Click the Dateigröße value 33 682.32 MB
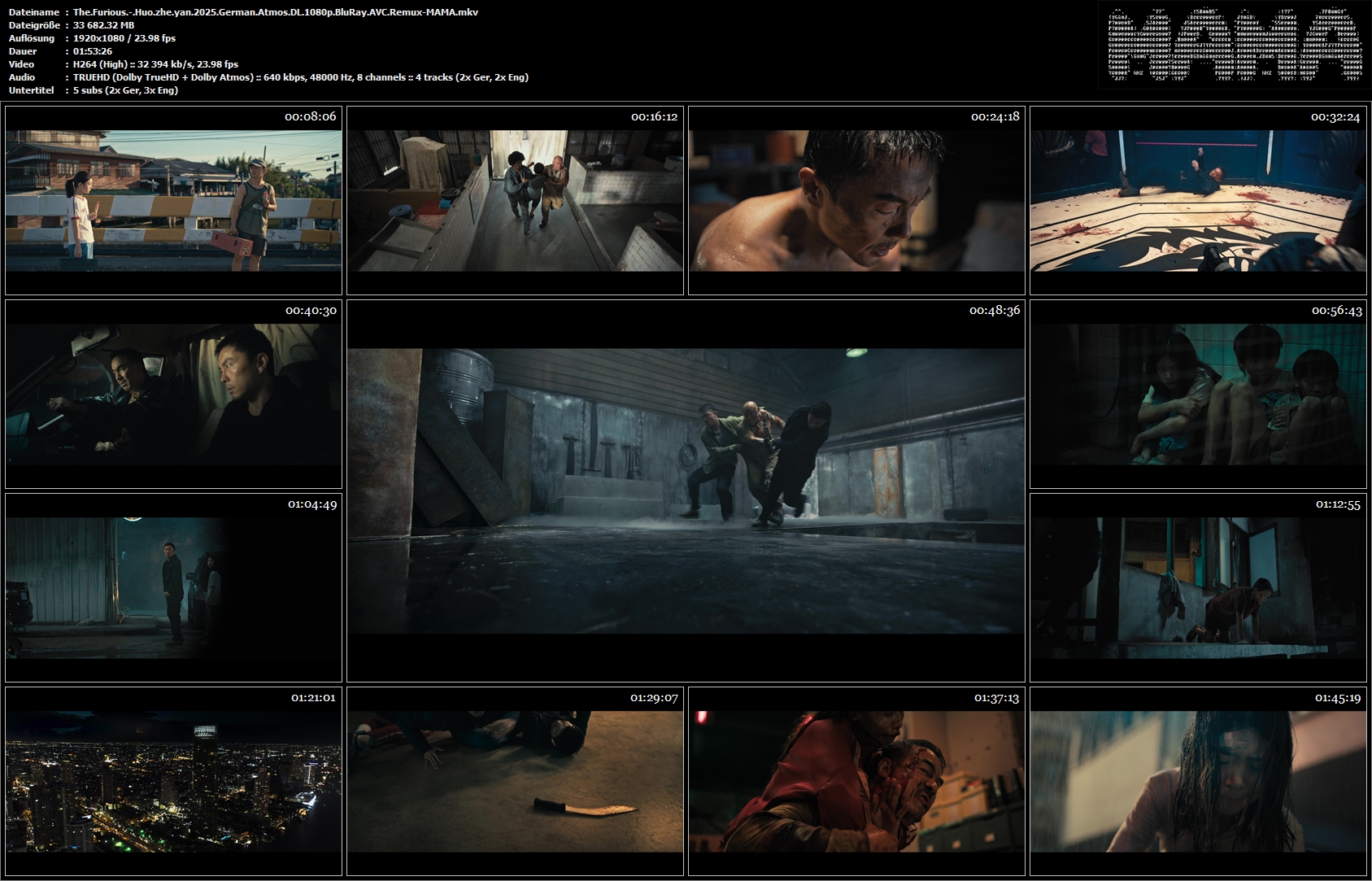The width and height of the screenshot is (1372, 881). tap(104, 25)
